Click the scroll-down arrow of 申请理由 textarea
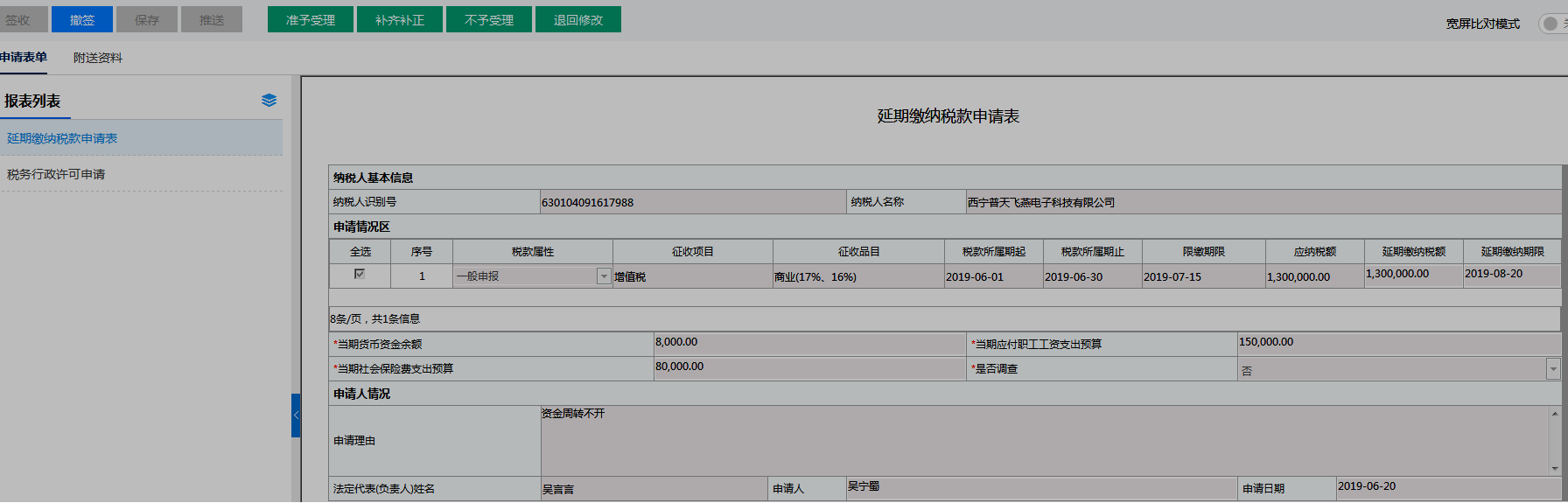 coord(1554,468)
